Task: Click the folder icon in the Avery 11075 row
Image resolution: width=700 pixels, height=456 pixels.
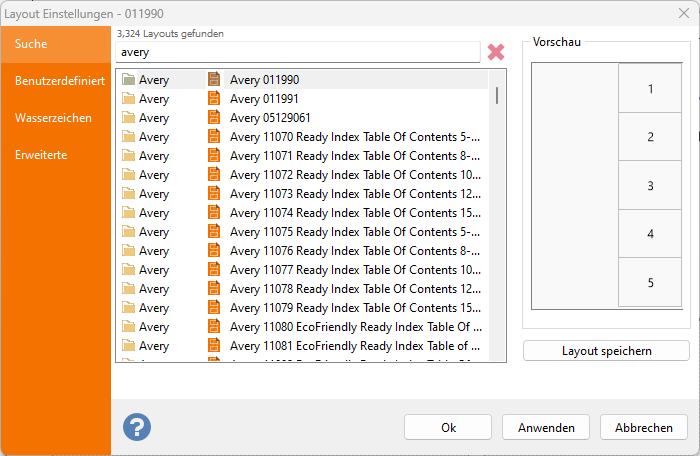Action: click(x=128, y=232)
